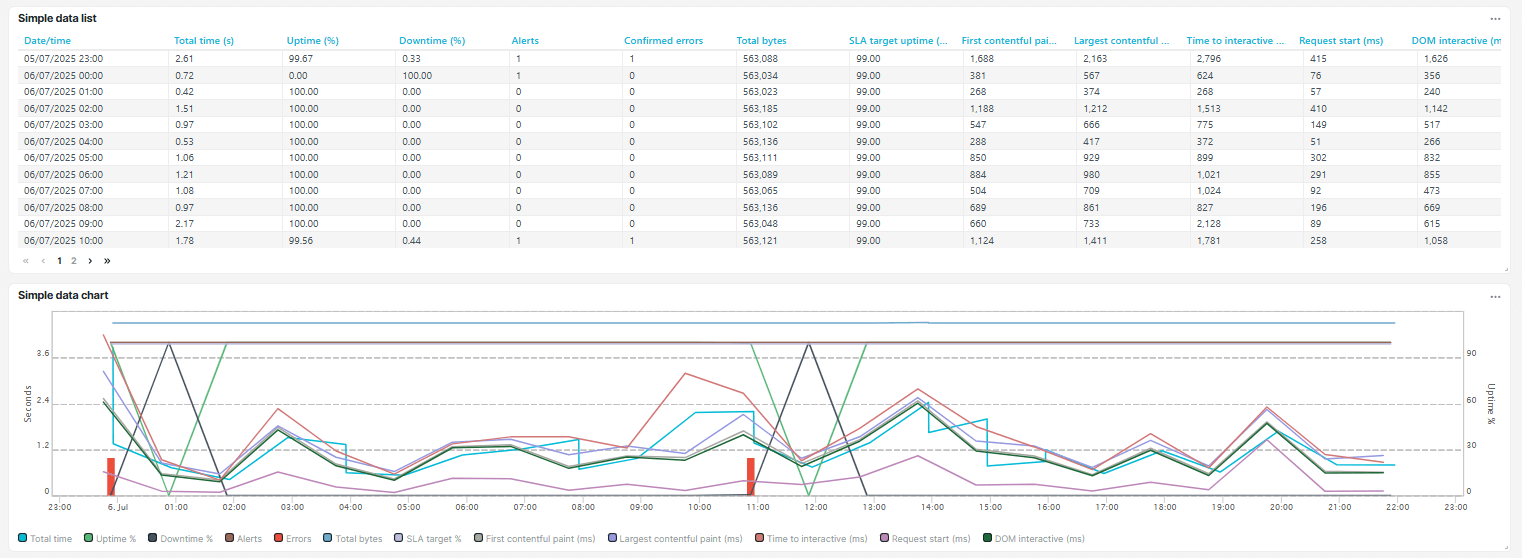Click the previous page arrow
Image resolution: width=1522 pixels, height=558 pixels.
[x=43, y=261]
